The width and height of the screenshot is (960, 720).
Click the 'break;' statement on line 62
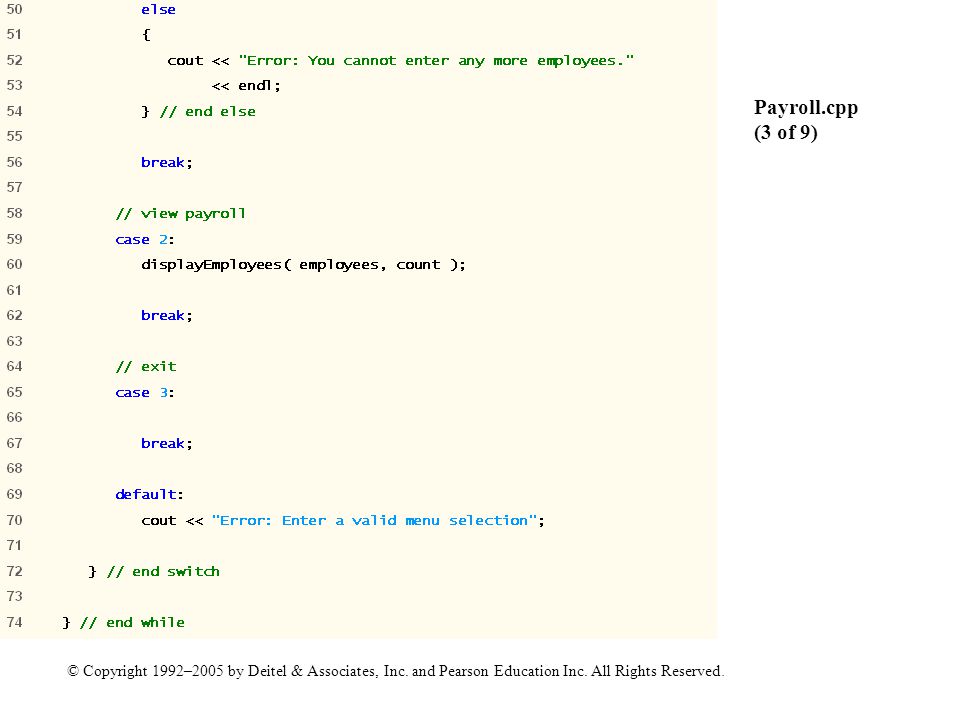click(167, 315)
